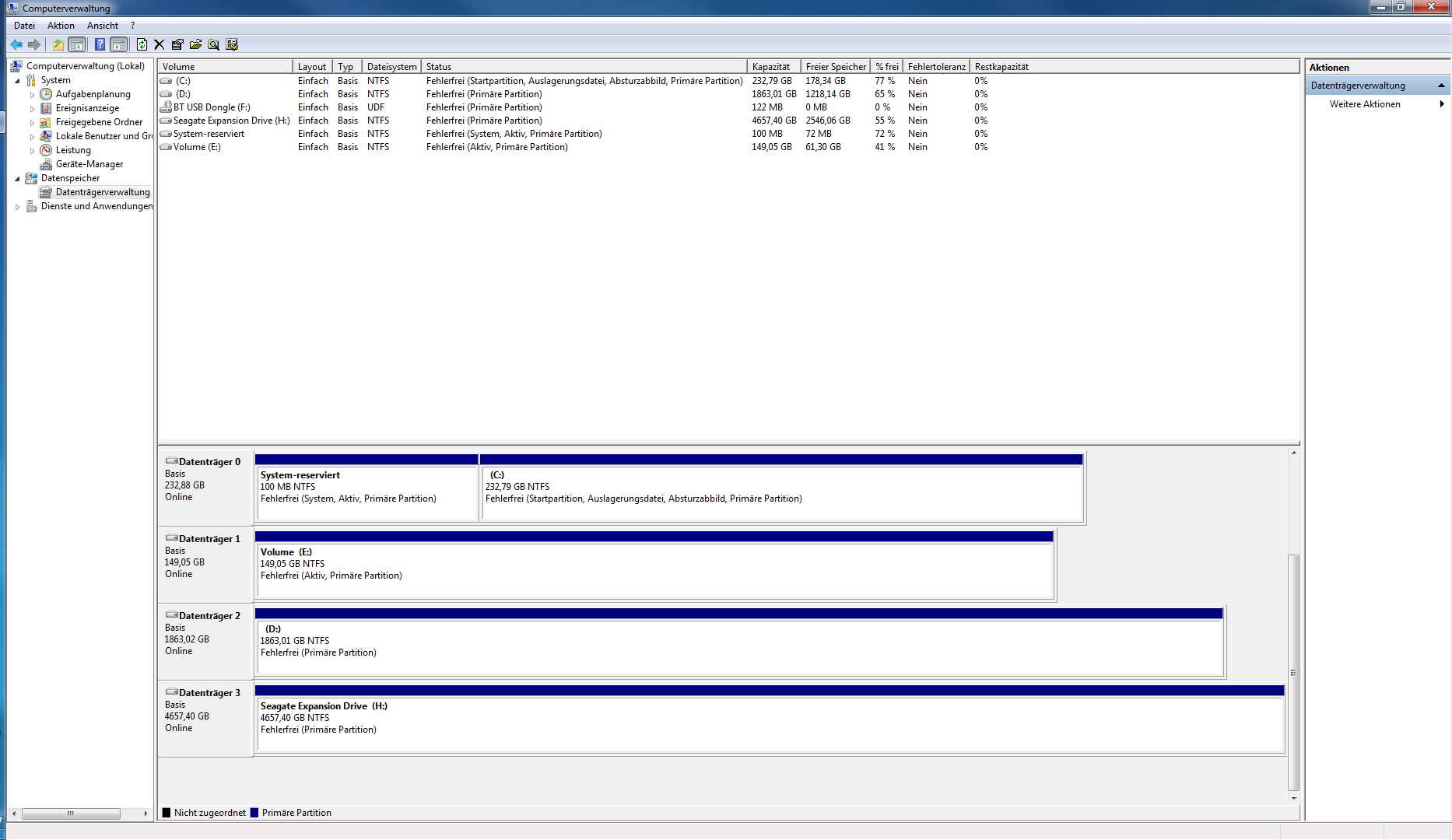Collapse the System tree node
The image size is (1452, 840).
click(17, 80)
